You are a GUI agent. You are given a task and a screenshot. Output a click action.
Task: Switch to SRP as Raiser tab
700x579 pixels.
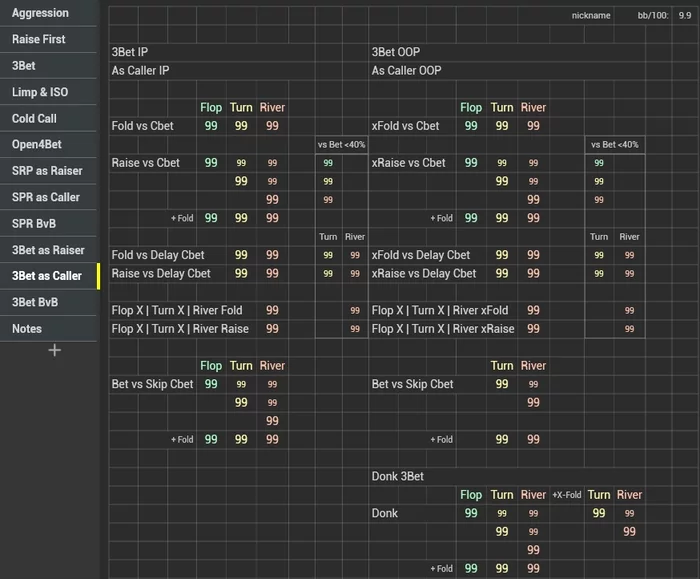click(x=47, y=171)
